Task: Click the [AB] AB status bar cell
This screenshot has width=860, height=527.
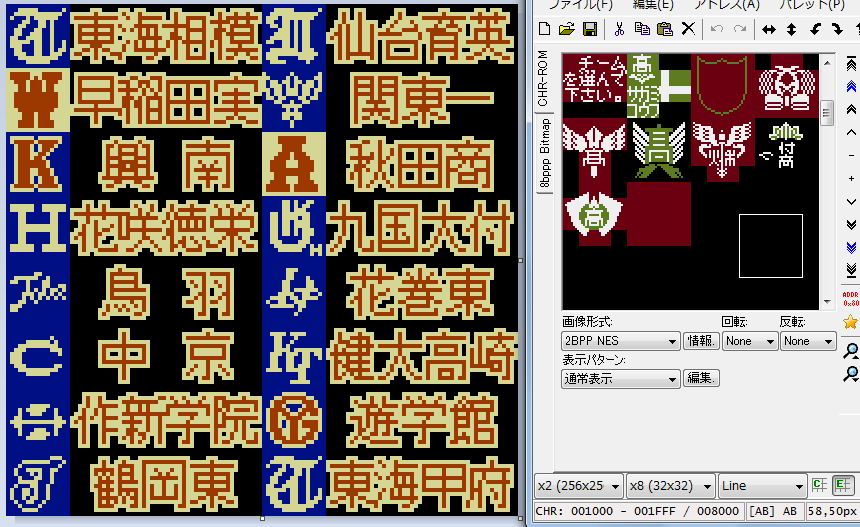Action: click(773, 511)
